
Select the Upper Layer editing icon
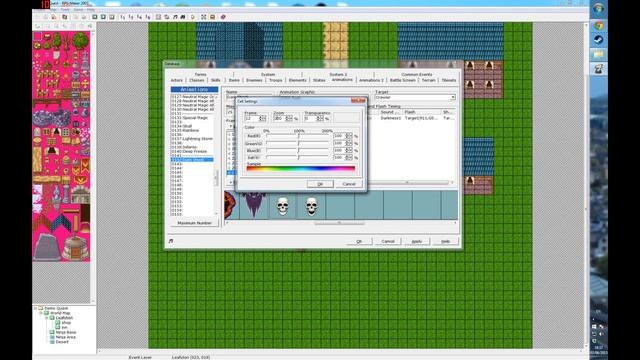pos(103,17)
